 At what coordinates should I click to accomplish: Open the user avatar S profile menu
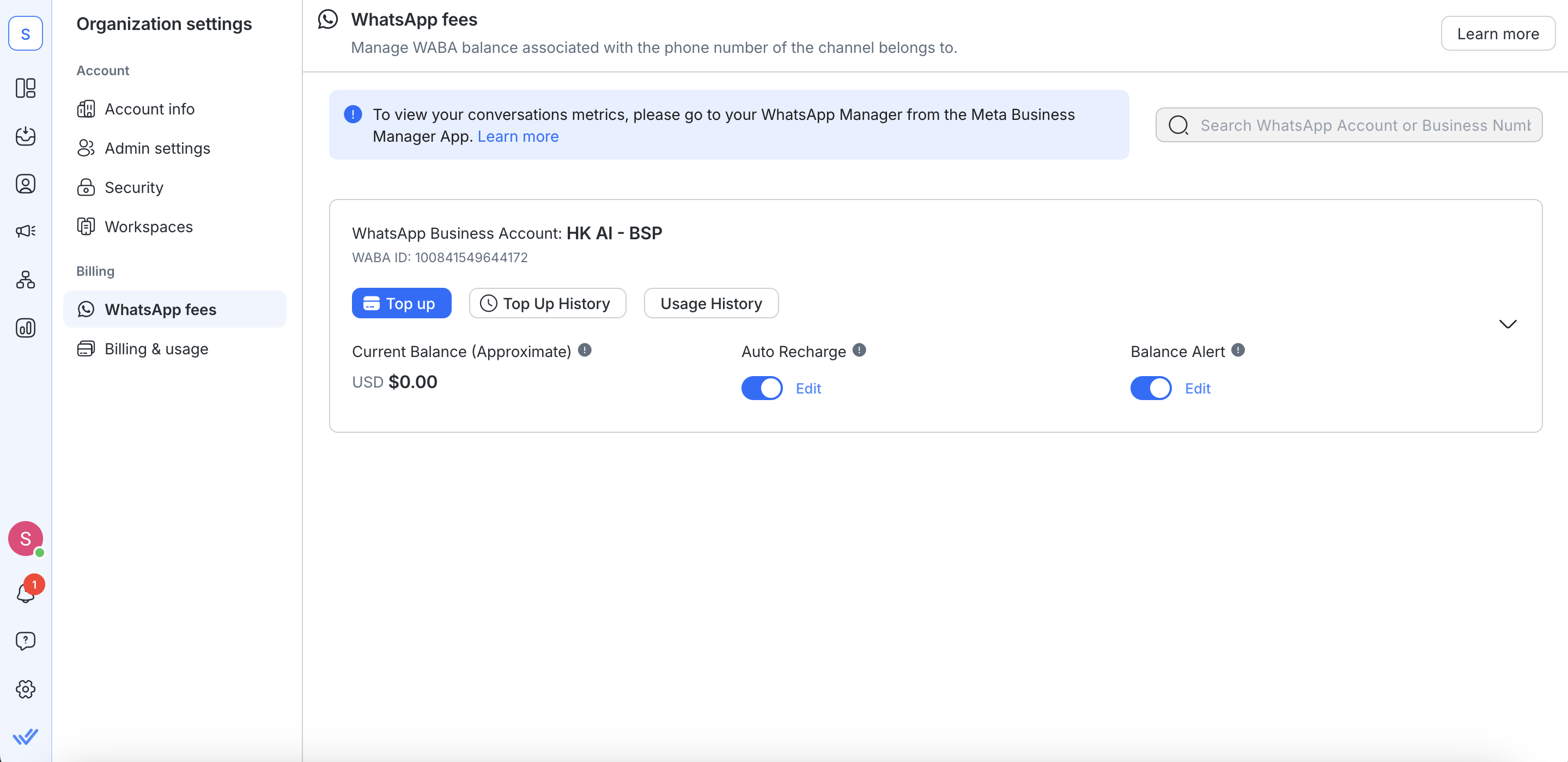coord(26,539)
